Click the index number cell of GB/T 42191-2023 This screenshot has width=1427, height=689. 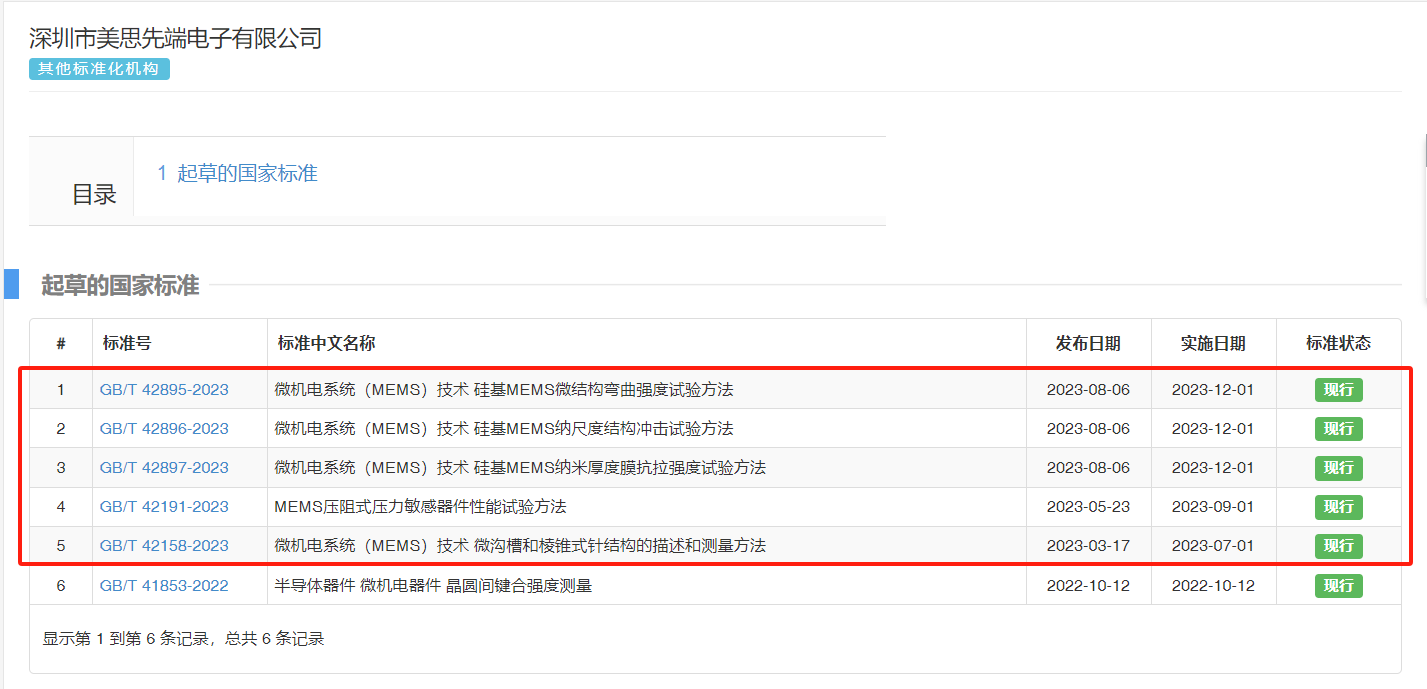(x=61, y=507)
